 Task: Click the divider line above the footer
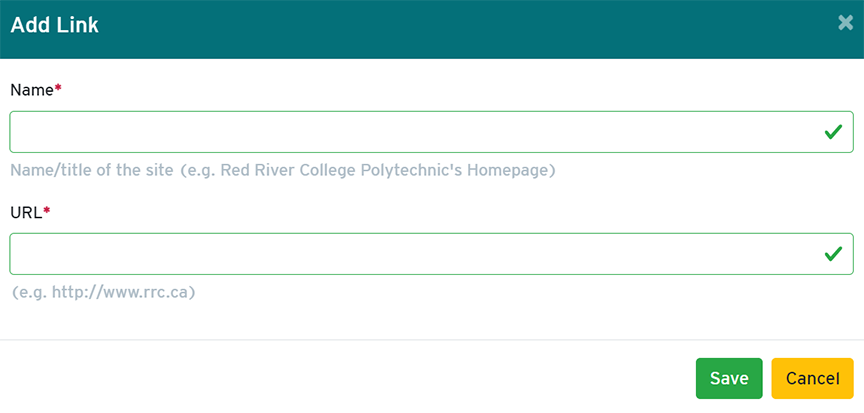coord(432,340)
